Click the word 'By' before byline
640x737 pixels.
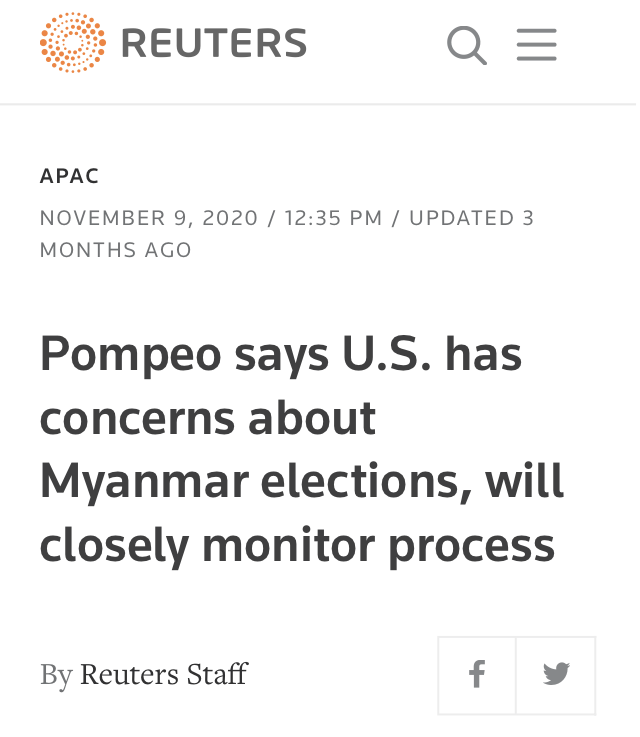(x=56, y=676)
